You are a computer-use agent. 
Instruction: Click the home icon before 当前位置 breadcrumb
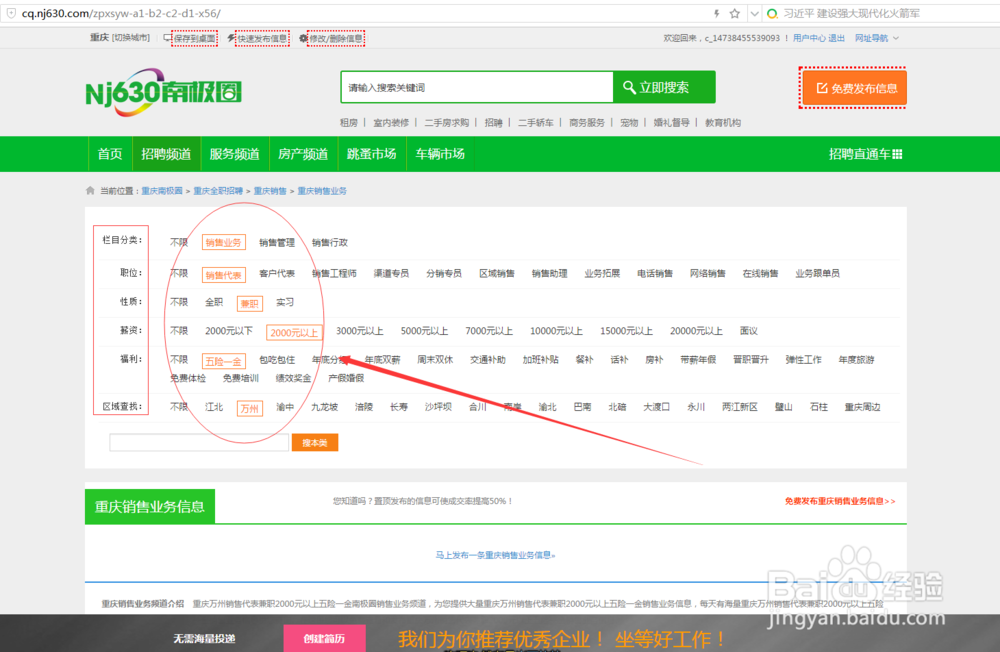90,188
